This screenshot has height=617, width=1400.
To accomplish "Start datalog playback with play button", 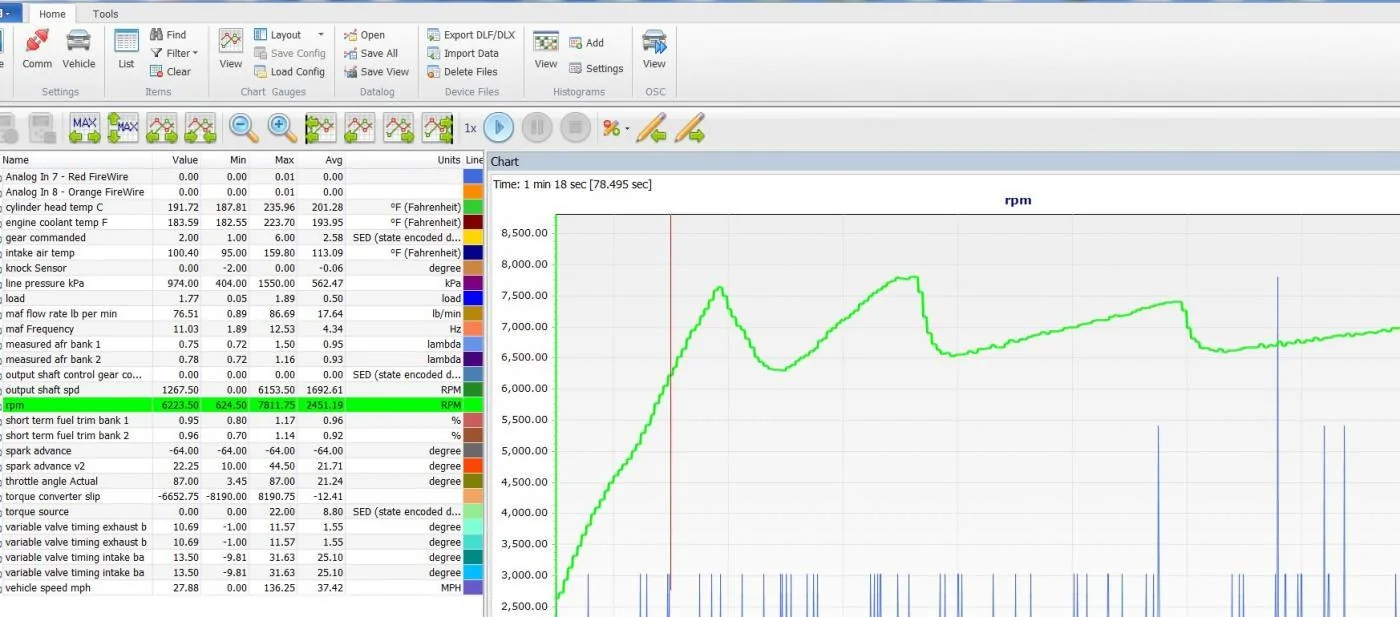I will click(499, 127).
